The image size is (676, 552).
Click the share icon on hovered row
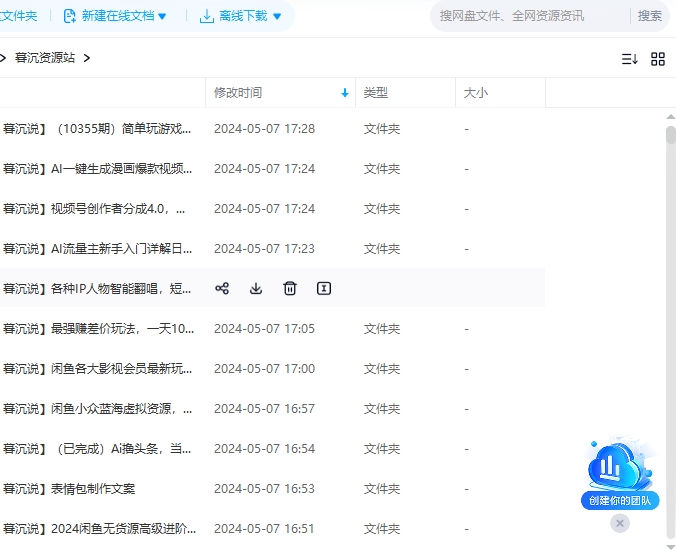pos(222,289)
